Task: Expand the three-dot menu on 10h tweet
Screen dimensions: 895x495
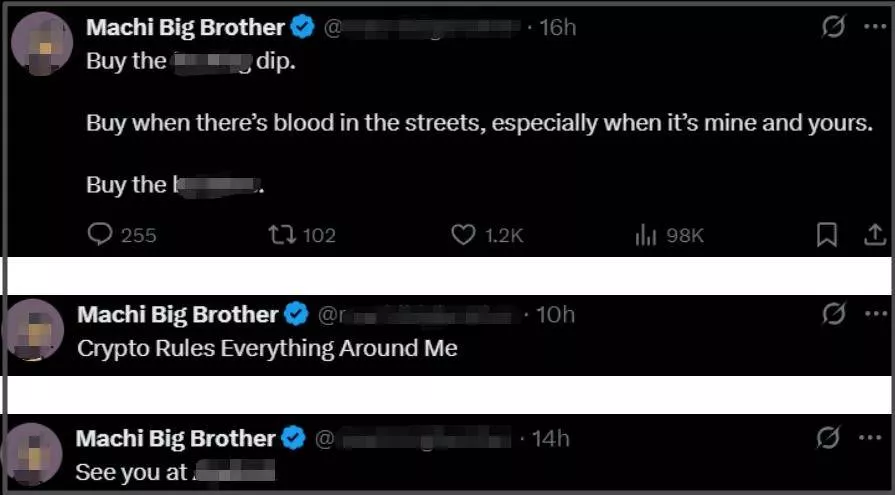Action: point(873,315)
